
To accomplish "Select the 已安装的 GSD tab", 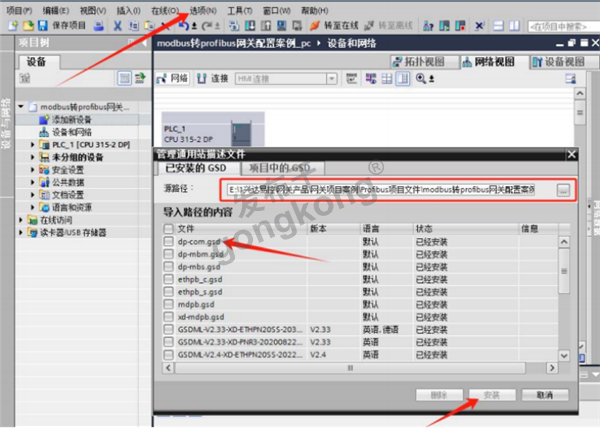I will tap(196, 168).
